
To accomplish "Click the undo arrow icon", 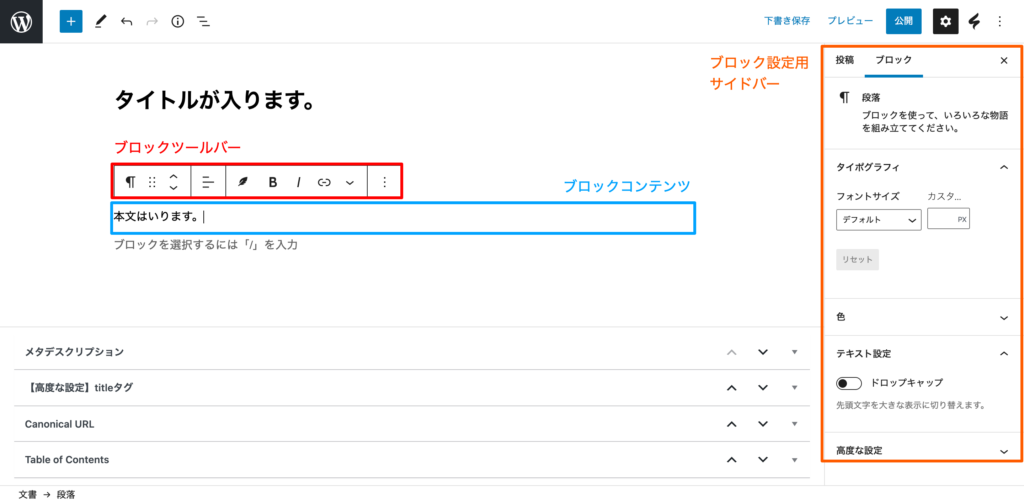I will (126, 21).
